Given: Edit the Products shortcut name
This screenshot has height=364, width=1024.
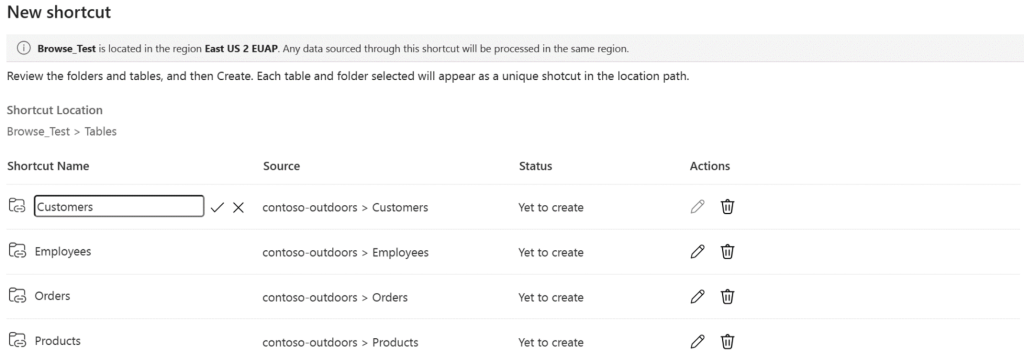Looking at the screenshot, I should 697,341.
